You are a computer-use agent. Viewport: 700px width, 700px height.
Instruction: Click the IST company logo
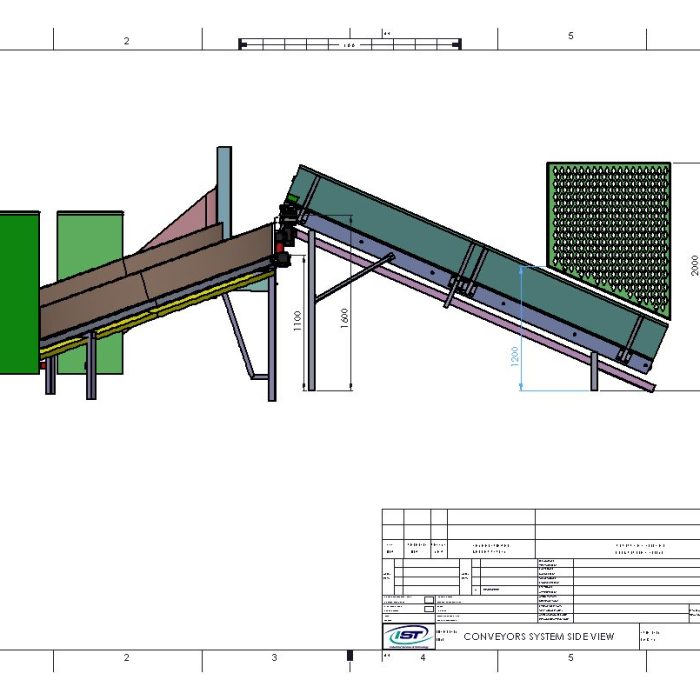[x=406, y=635]
